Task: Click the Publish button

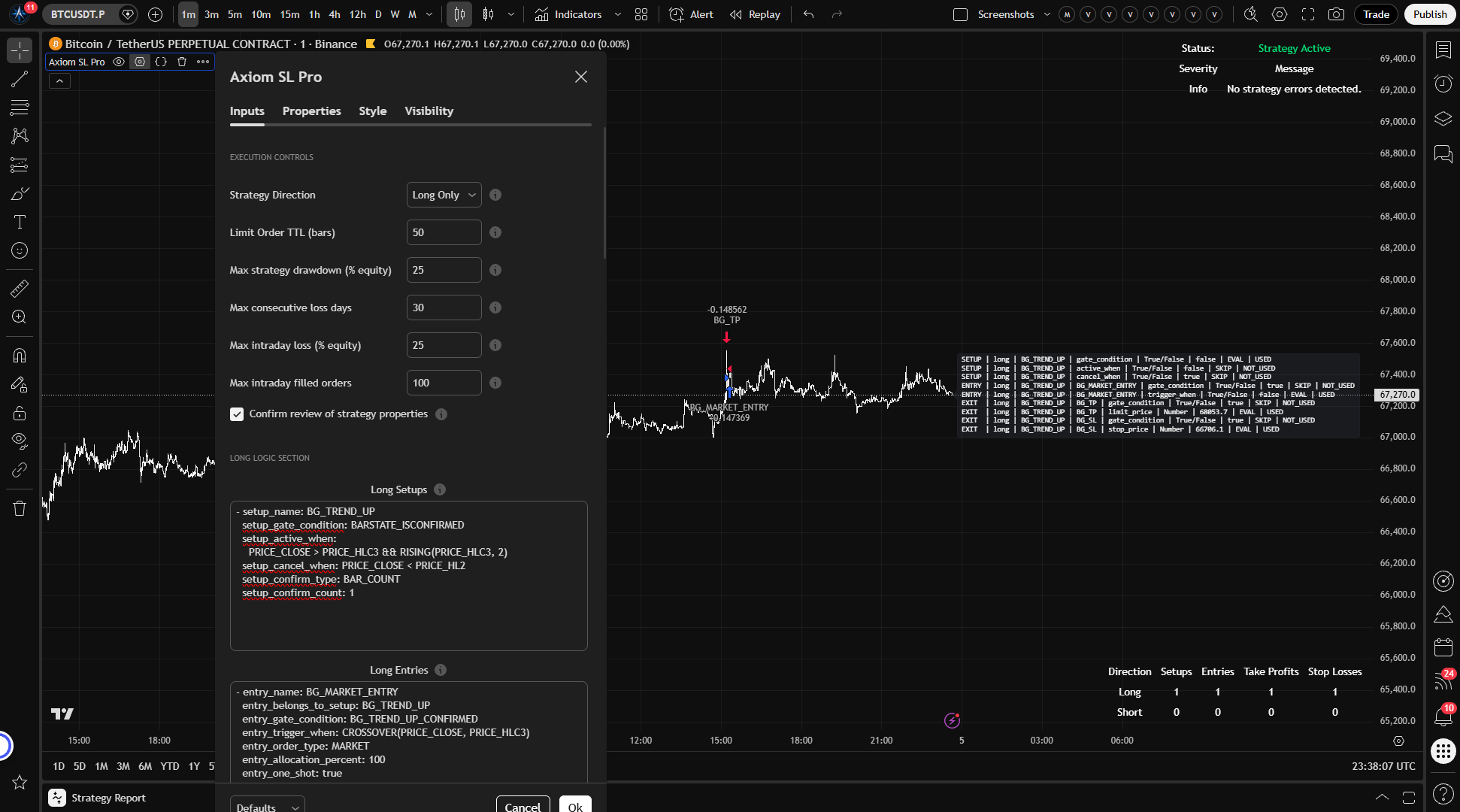Action: coord(1429,14)
